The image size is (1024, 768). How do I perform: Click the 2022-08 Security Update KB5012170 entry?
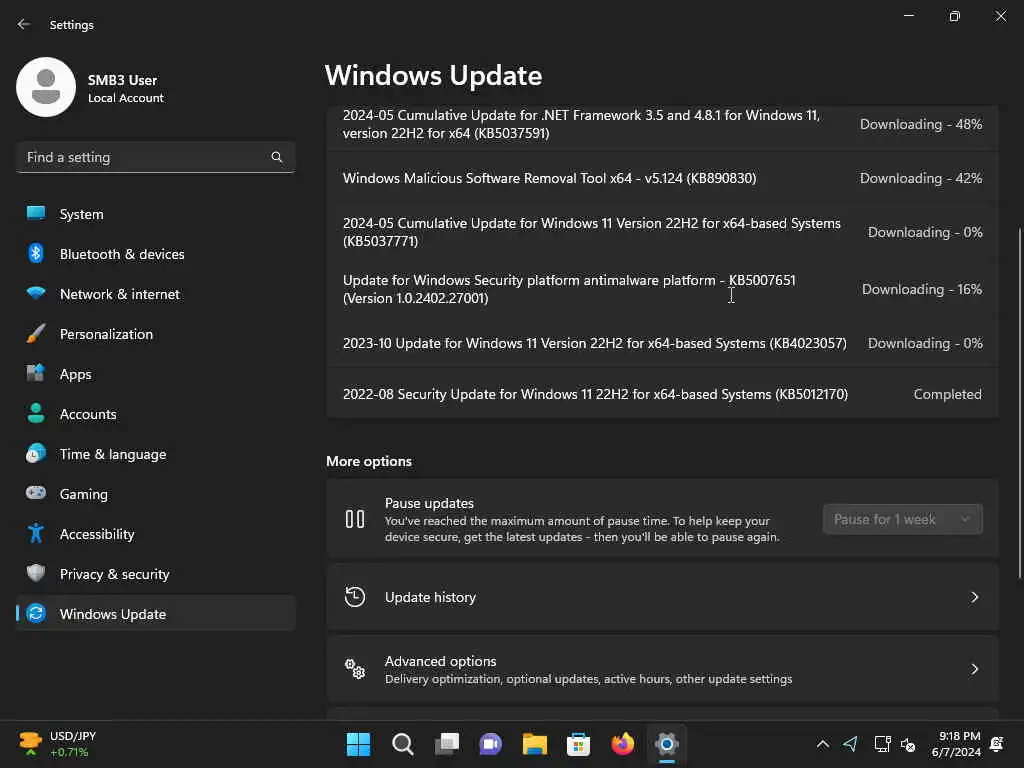coord(662,394)
